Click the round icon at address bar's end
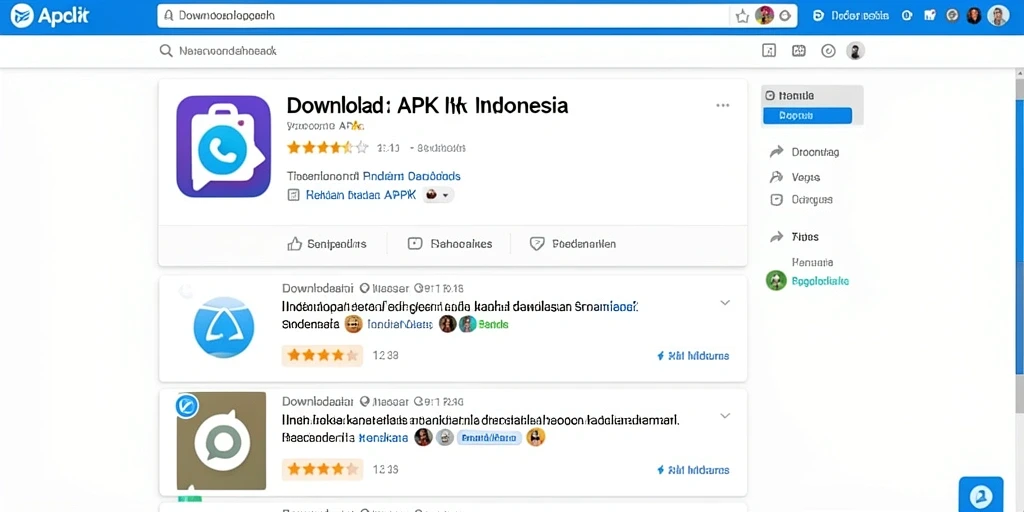Screen dimensions: 1024x512 [786, 16]
